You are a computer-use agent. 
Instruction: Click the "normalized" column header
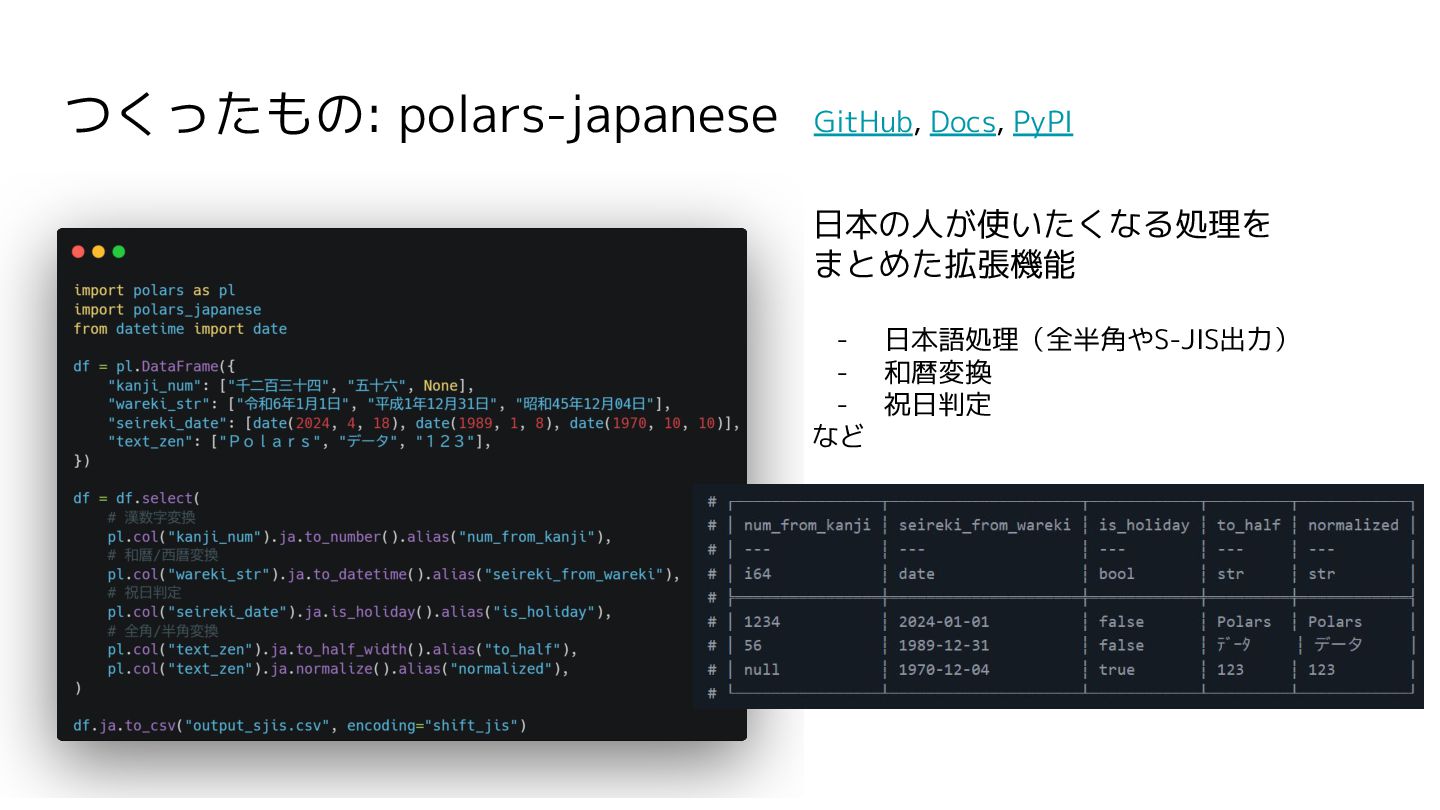tap(1353, 525)
